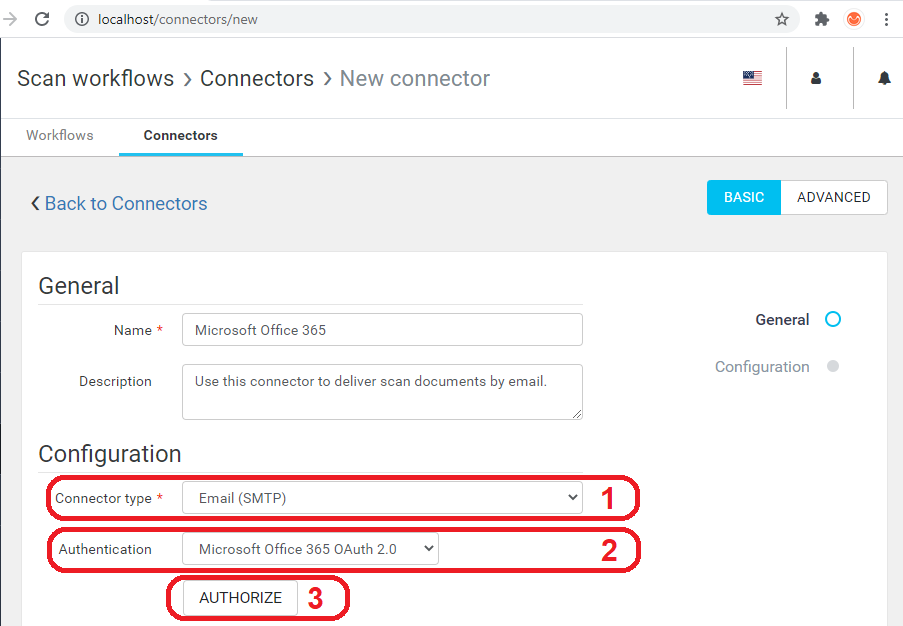This screenshot has width=903, height=626.
Task: Expand the Connector type dropdown
Action: (382, 498)
